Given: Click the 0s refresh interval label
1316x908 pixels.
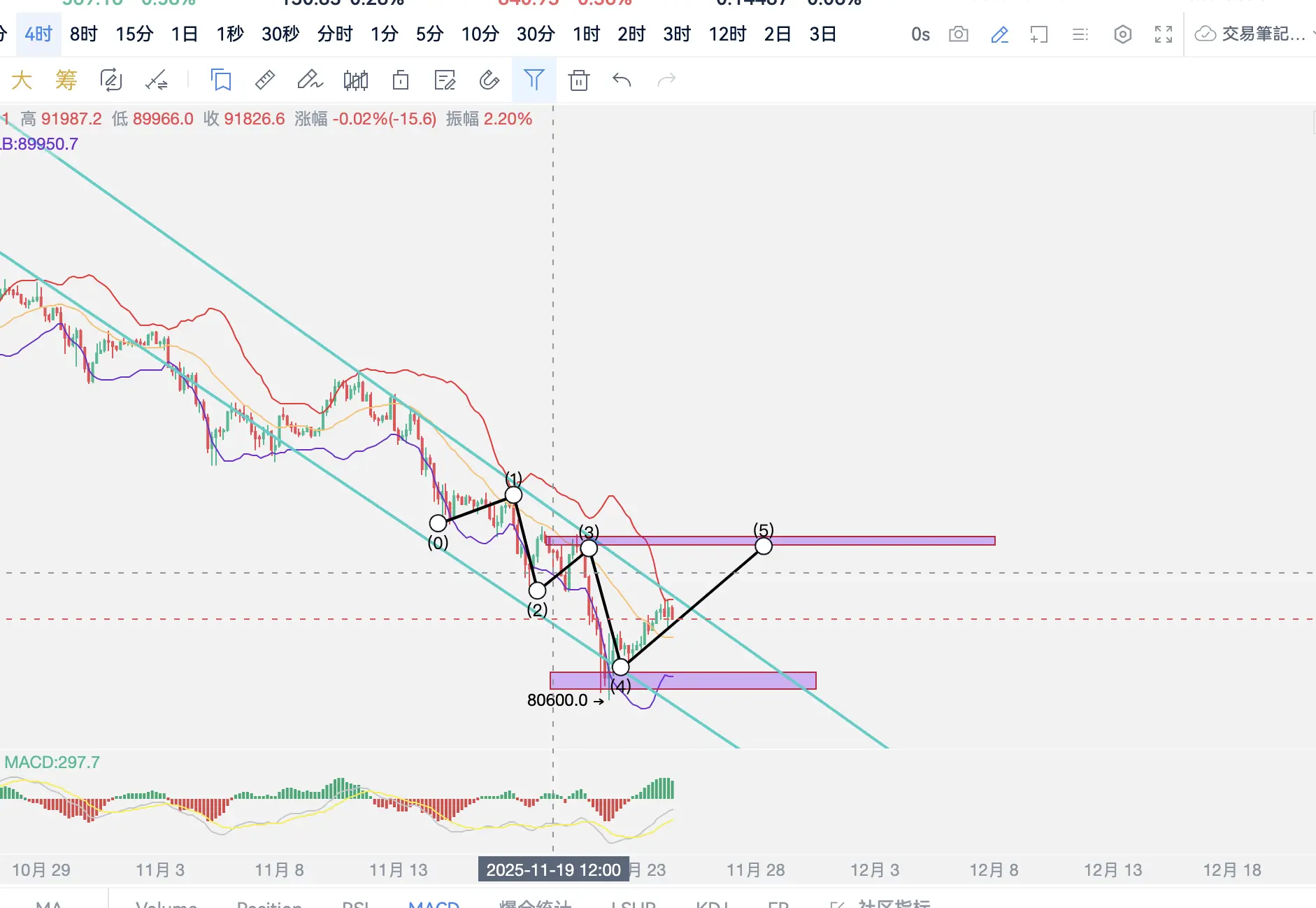Looking at the screenshot, I should click(x=920, y=34).
